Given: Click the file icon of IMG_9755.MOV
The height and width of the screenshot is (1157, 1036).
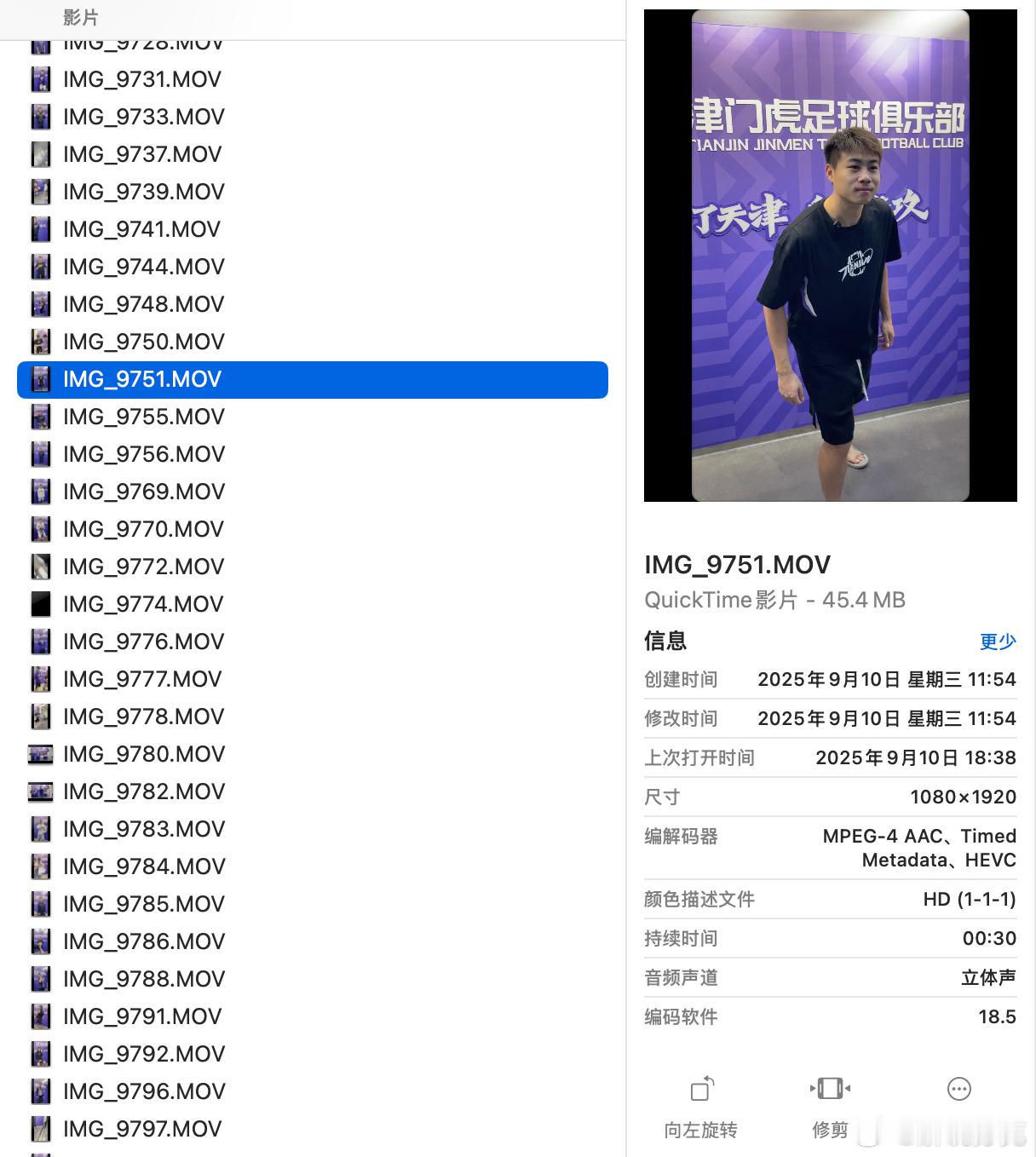Looking at the screenshot, I should (41, 417).
